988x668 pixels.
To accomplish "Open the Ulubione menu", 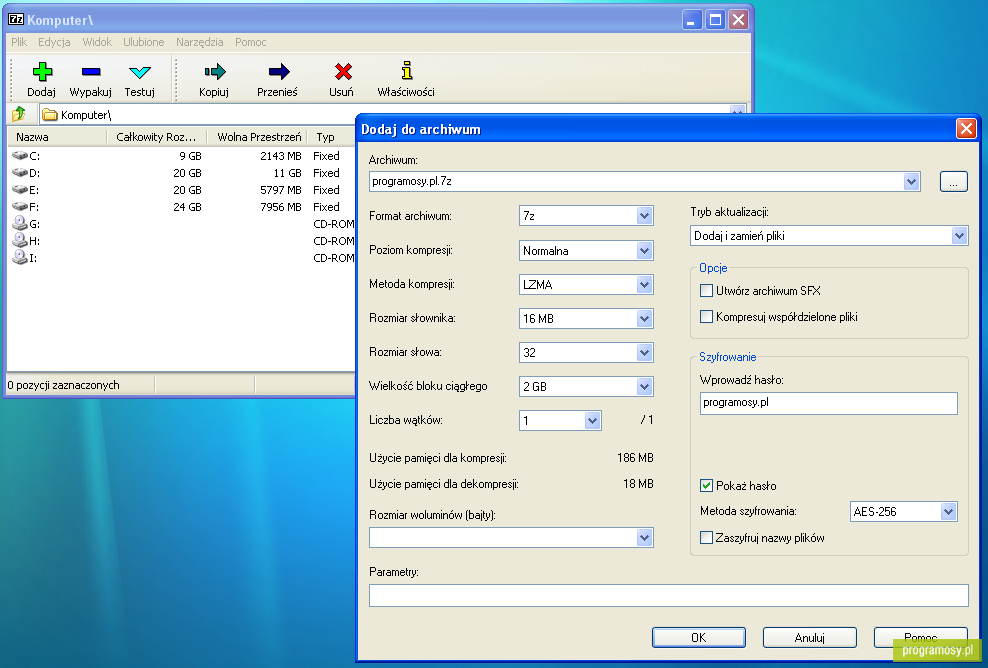I will coord(143,42).
